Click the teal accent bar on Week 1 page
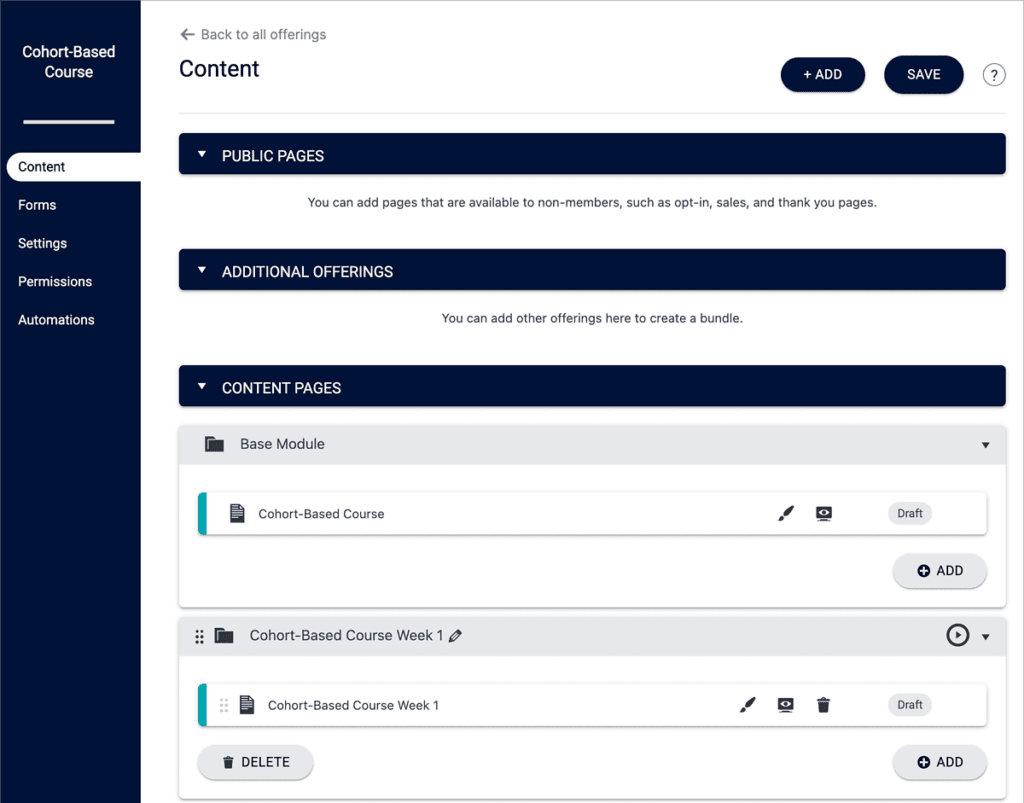 (201, 704)
